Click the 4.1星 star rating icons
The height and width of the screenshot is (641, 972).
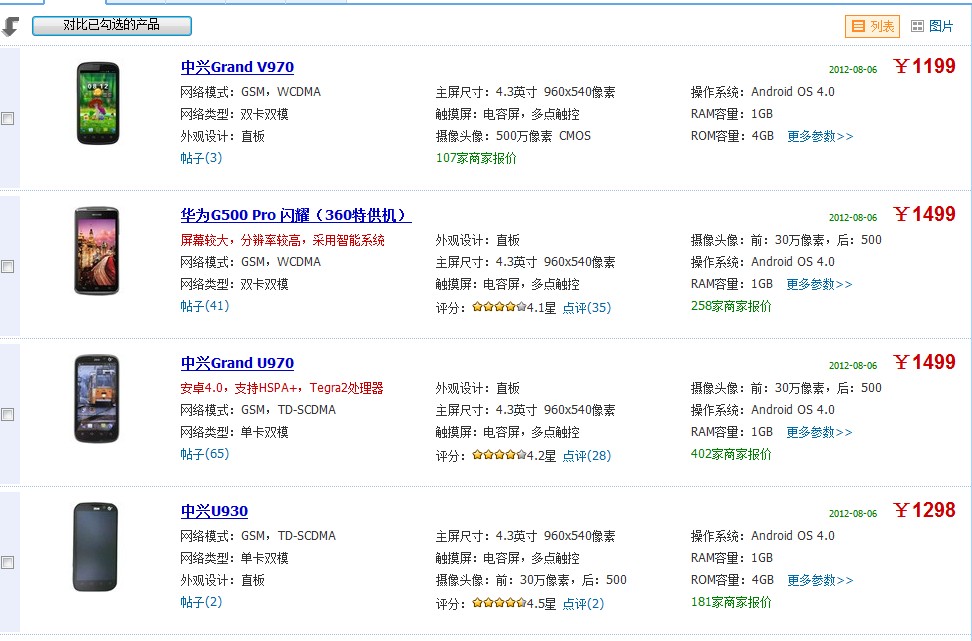click(x=499, y=306)
